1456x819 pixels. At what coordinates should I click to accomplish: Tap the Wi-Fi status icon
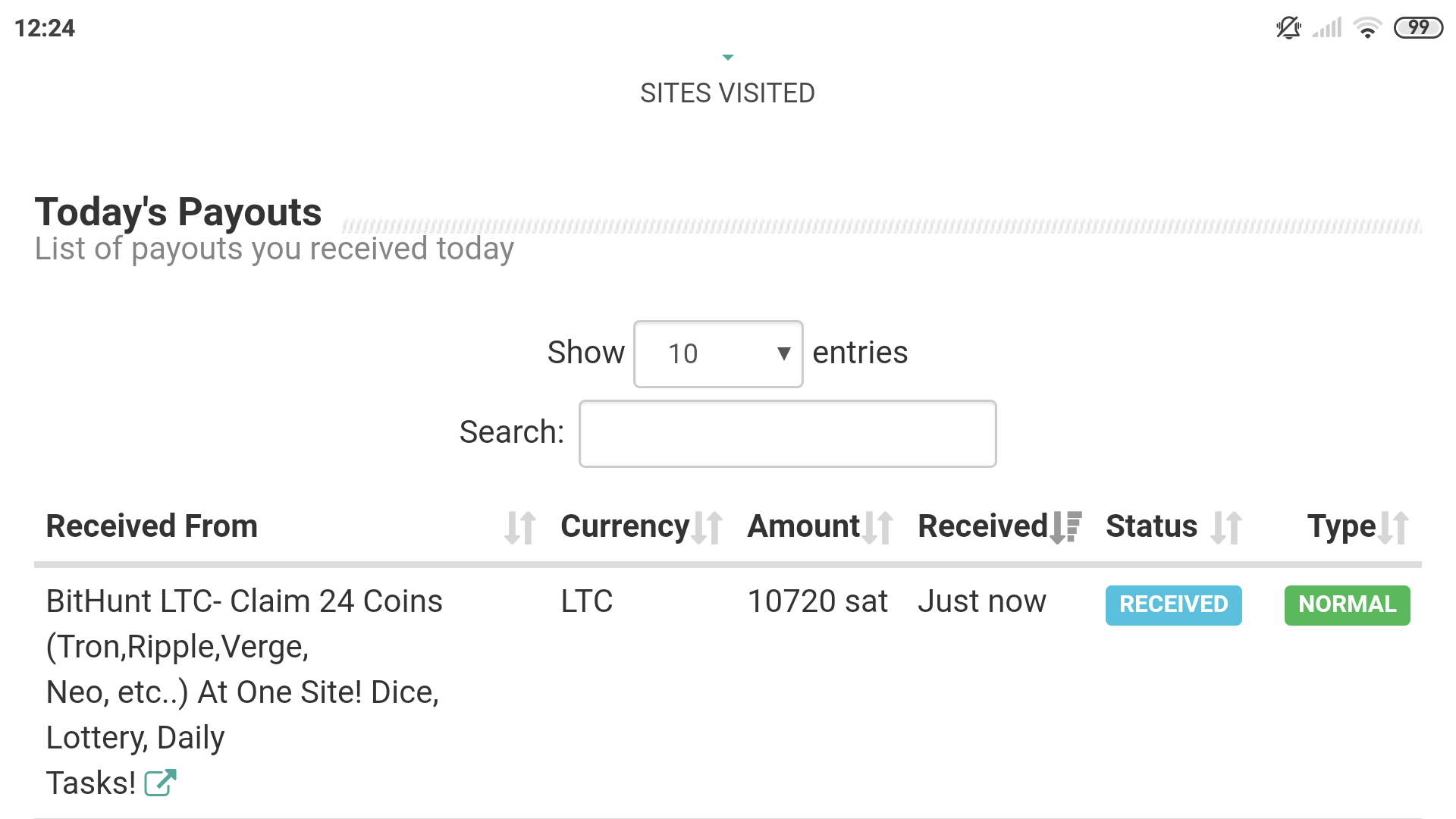(x=1367, y=28)
